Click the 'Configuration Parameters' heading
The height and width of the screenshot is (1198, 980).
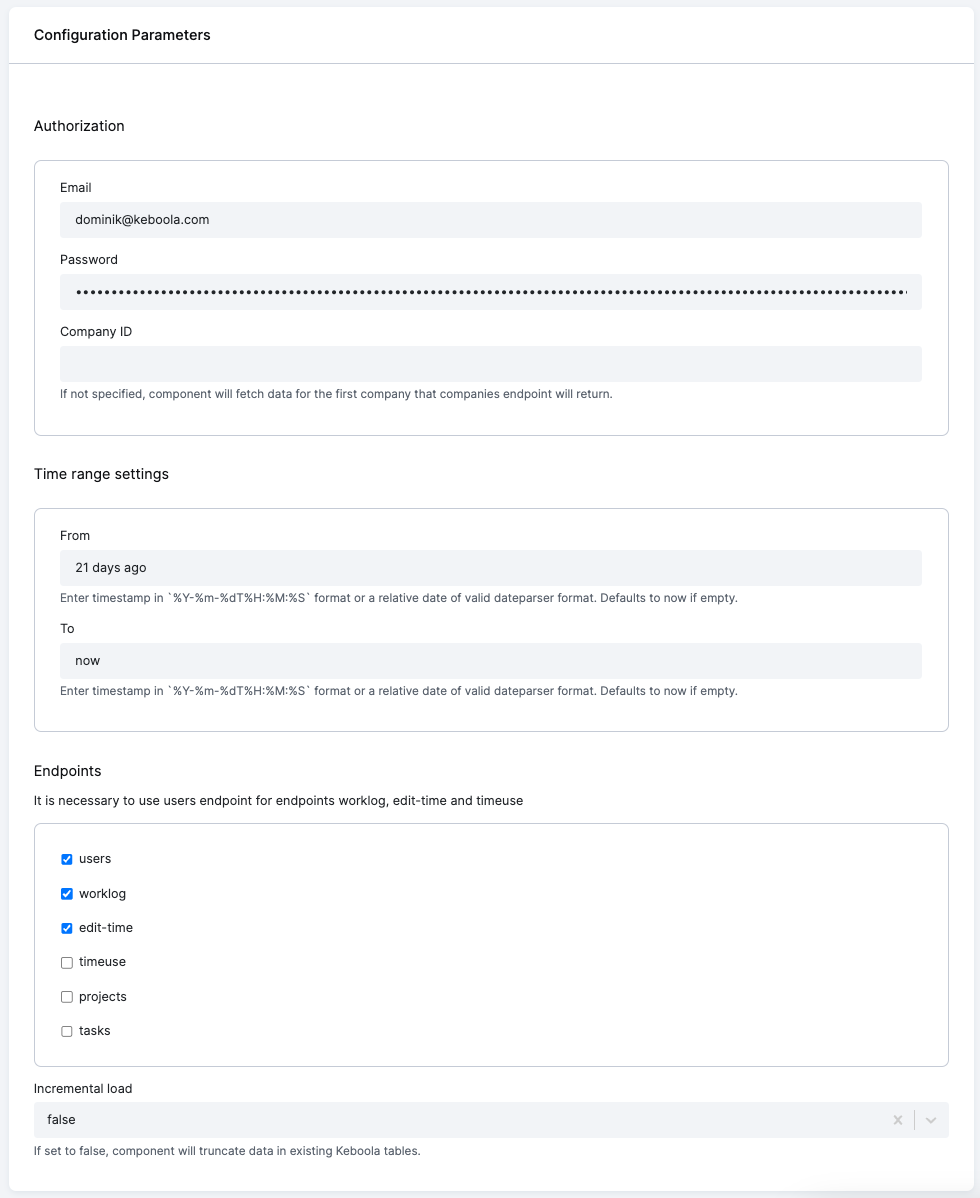pyautogui.click(x=122, y=35)
